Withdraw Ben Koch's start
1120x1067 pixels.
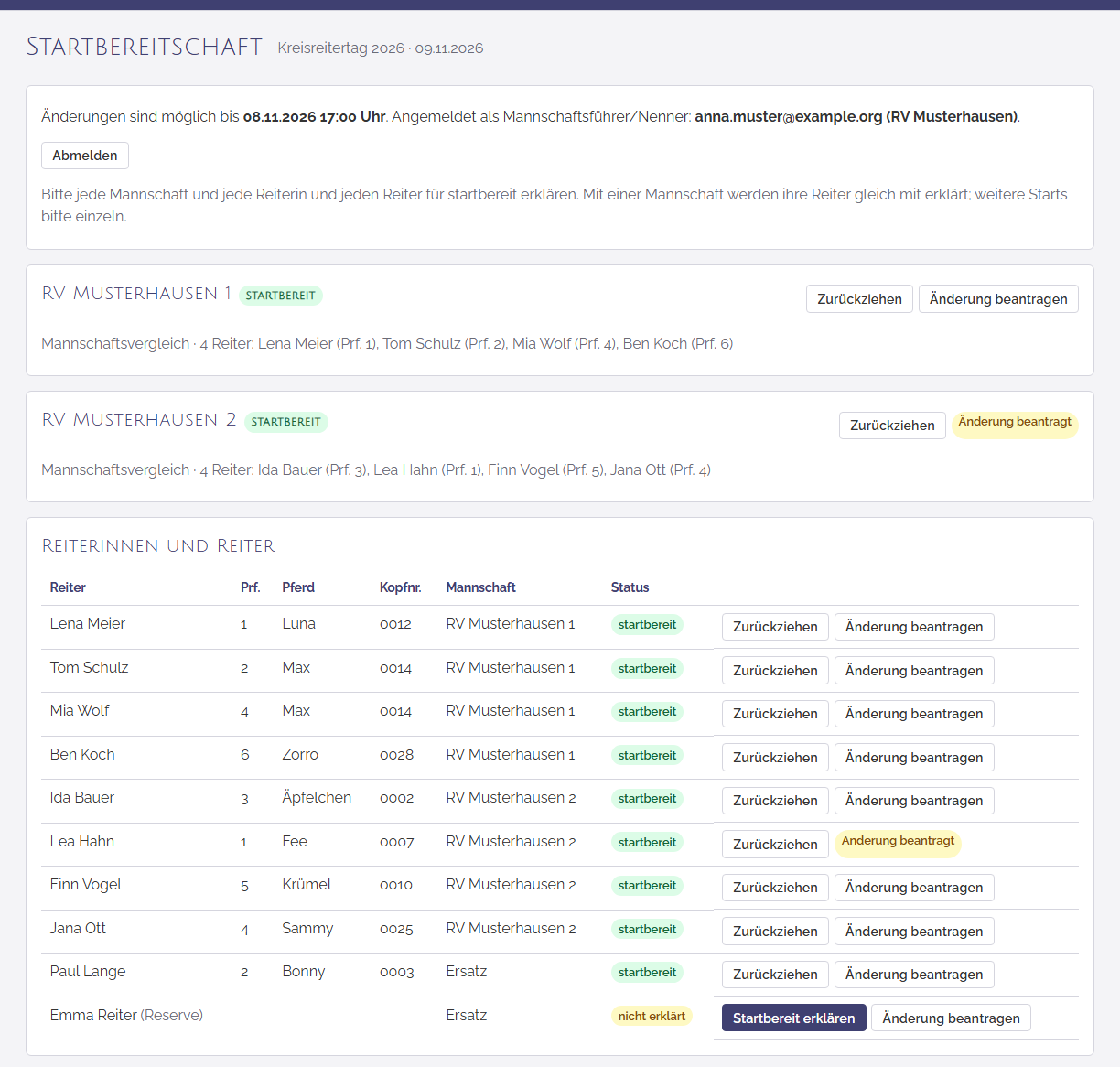pos(775,758)
